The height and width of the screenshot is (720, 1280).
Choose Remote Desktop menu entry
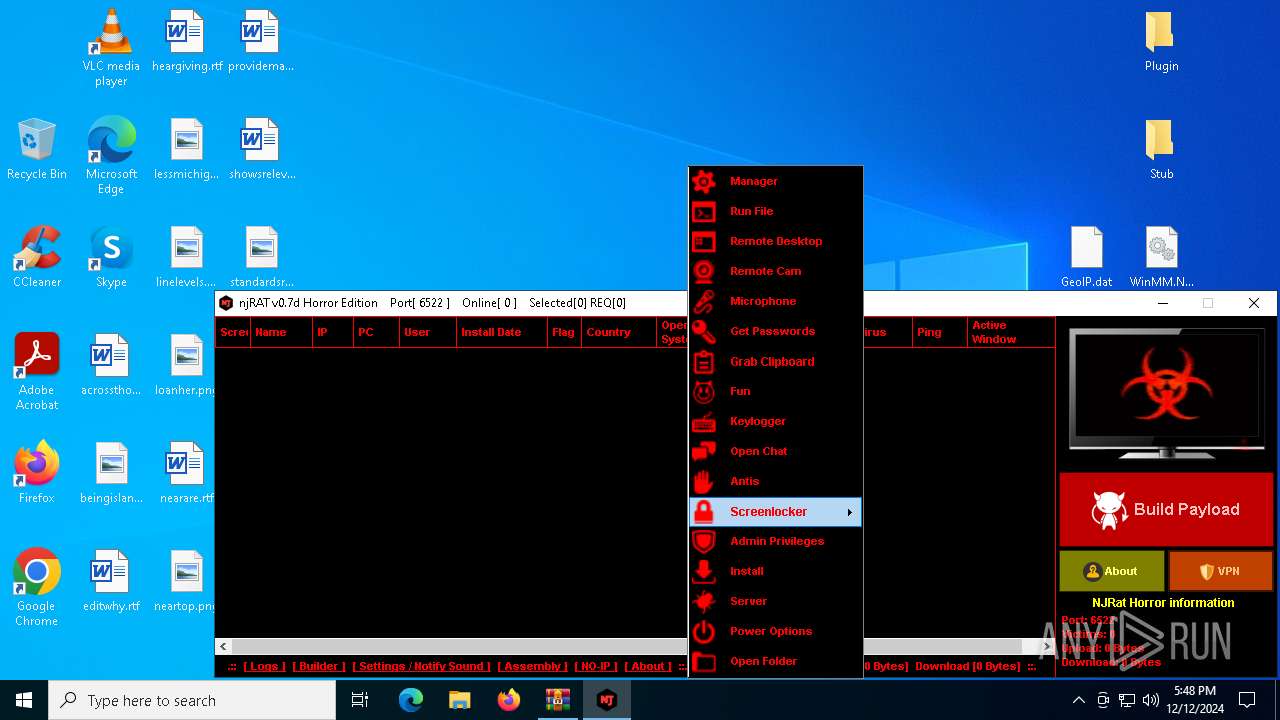coord(775,241)
